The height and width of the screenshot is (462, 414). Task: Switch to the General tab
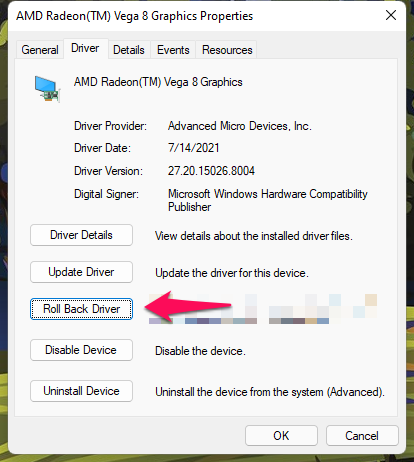(40, 50)
